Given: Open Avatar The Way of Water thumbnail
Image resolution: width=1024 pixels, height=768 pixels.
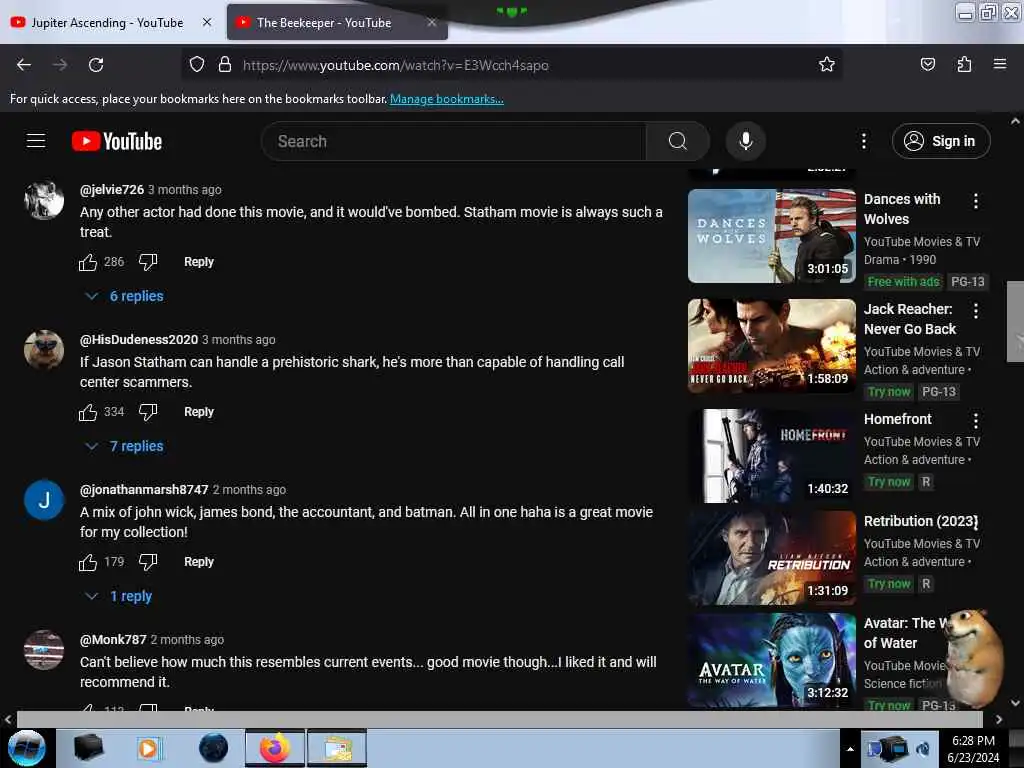Looking at the screenshot, I should [771, 660].
